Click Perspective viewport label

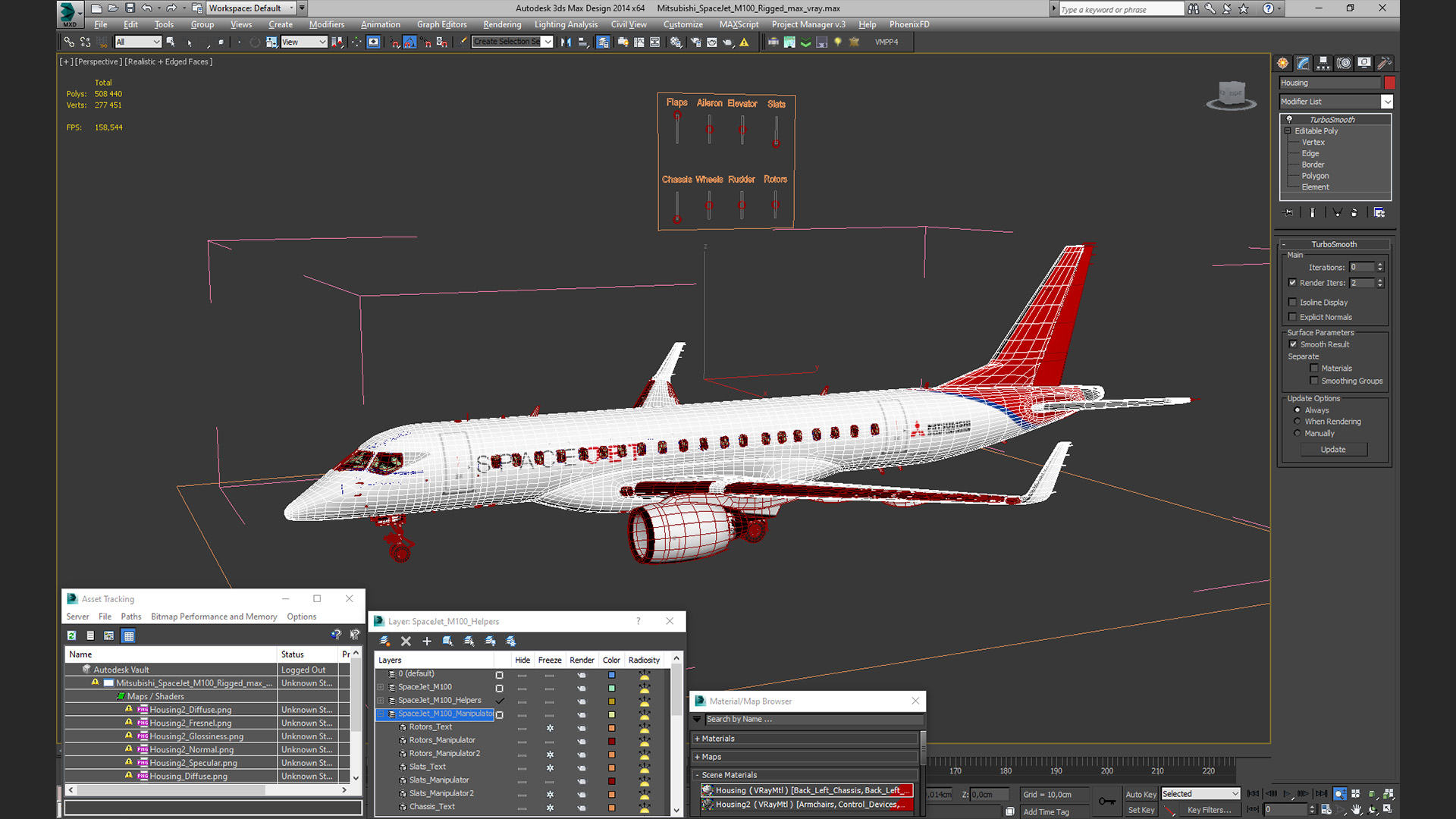(x=99, y=61)
